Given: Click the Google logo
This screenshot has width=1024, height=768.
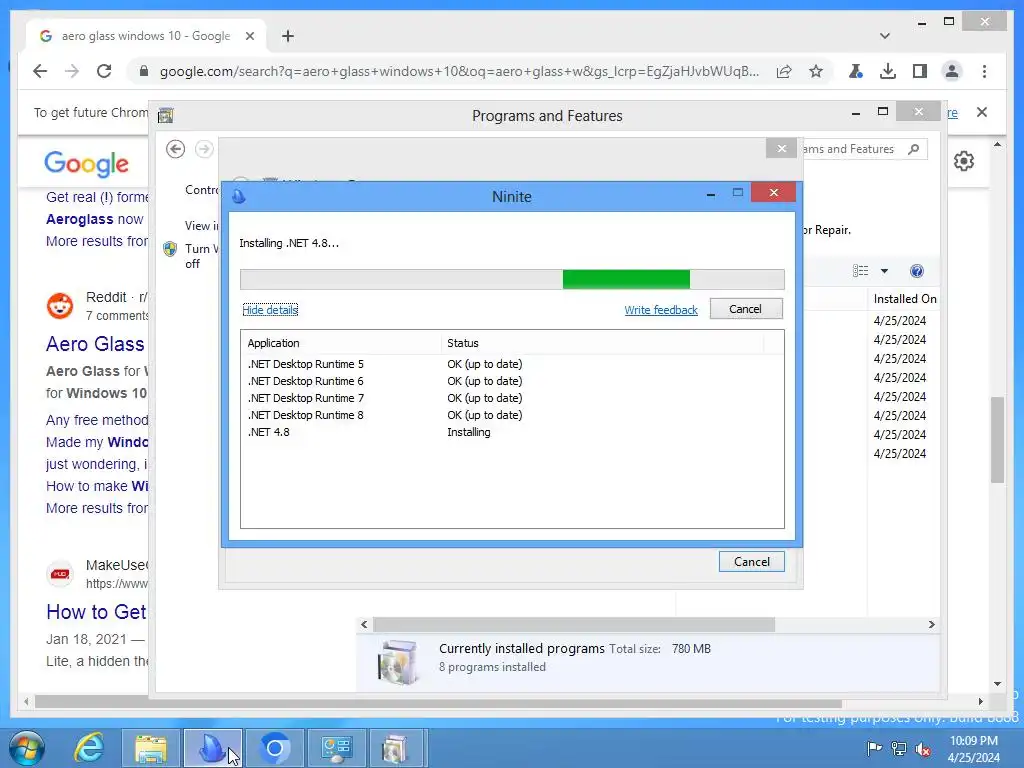Looking at the screenshot, I should click(86, 163).
